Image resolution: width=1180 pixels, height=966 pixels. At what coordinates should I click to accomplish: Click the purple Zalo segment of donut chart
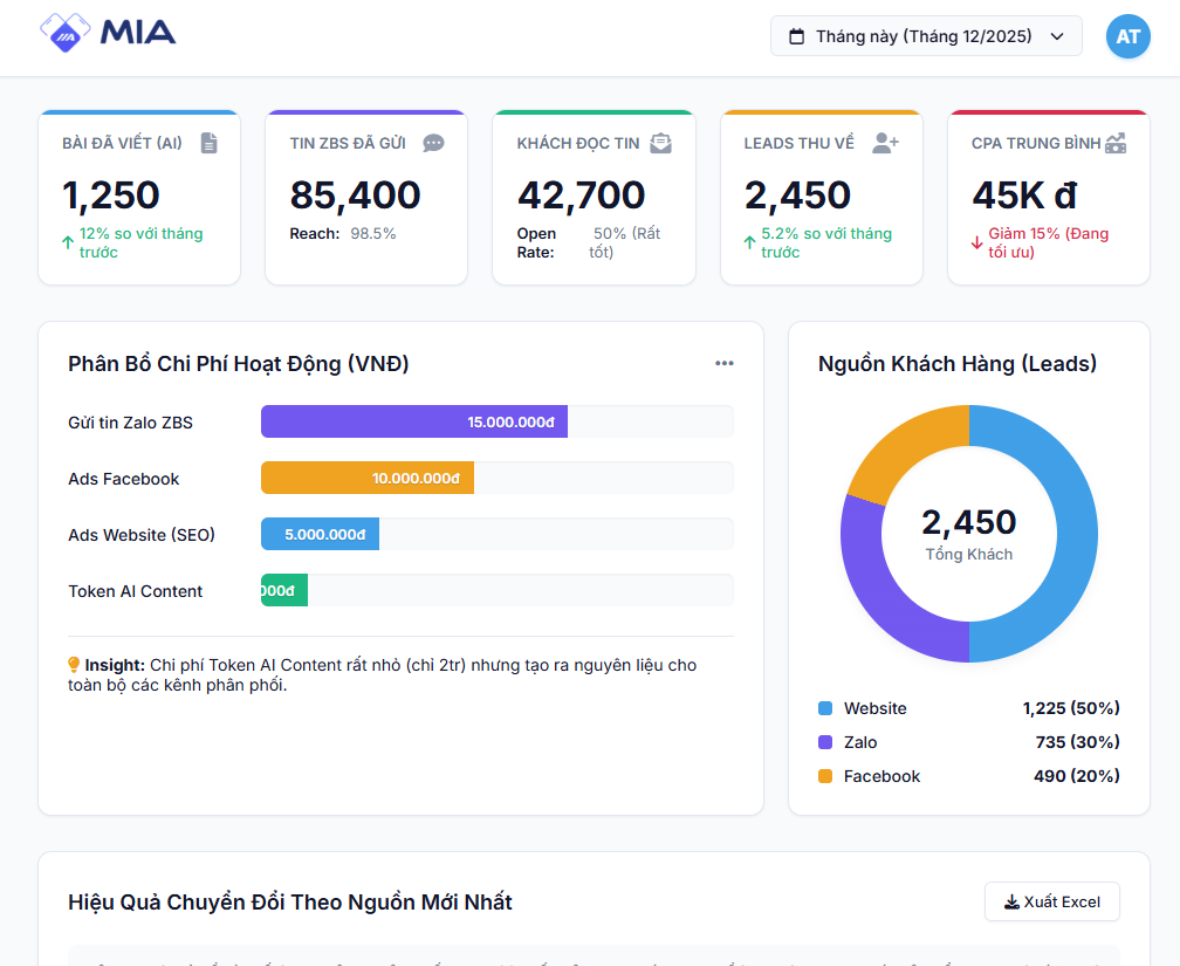pos(885,596)
